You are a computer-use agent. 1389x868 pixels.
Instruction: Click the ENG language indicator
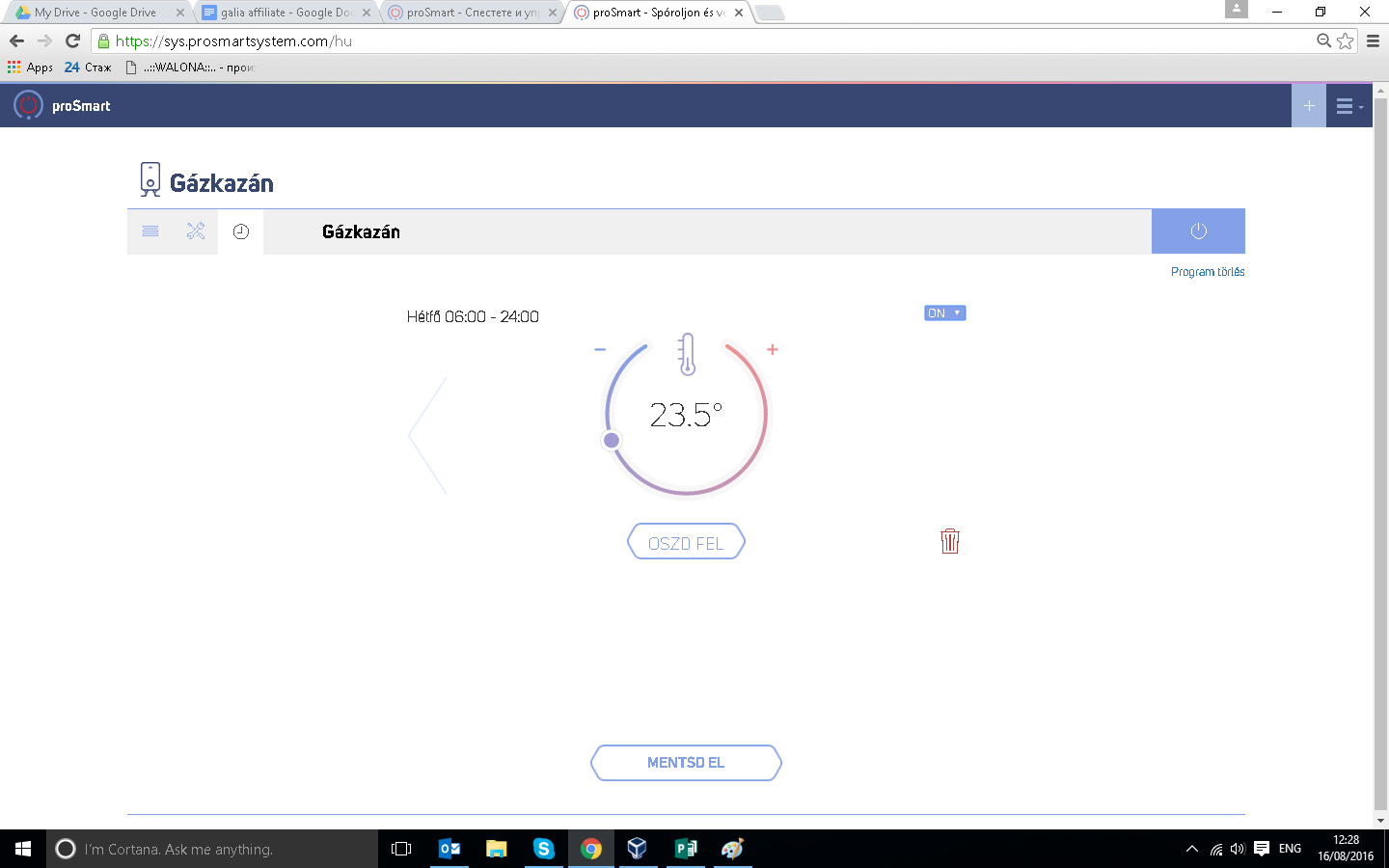pos(1290,849)
